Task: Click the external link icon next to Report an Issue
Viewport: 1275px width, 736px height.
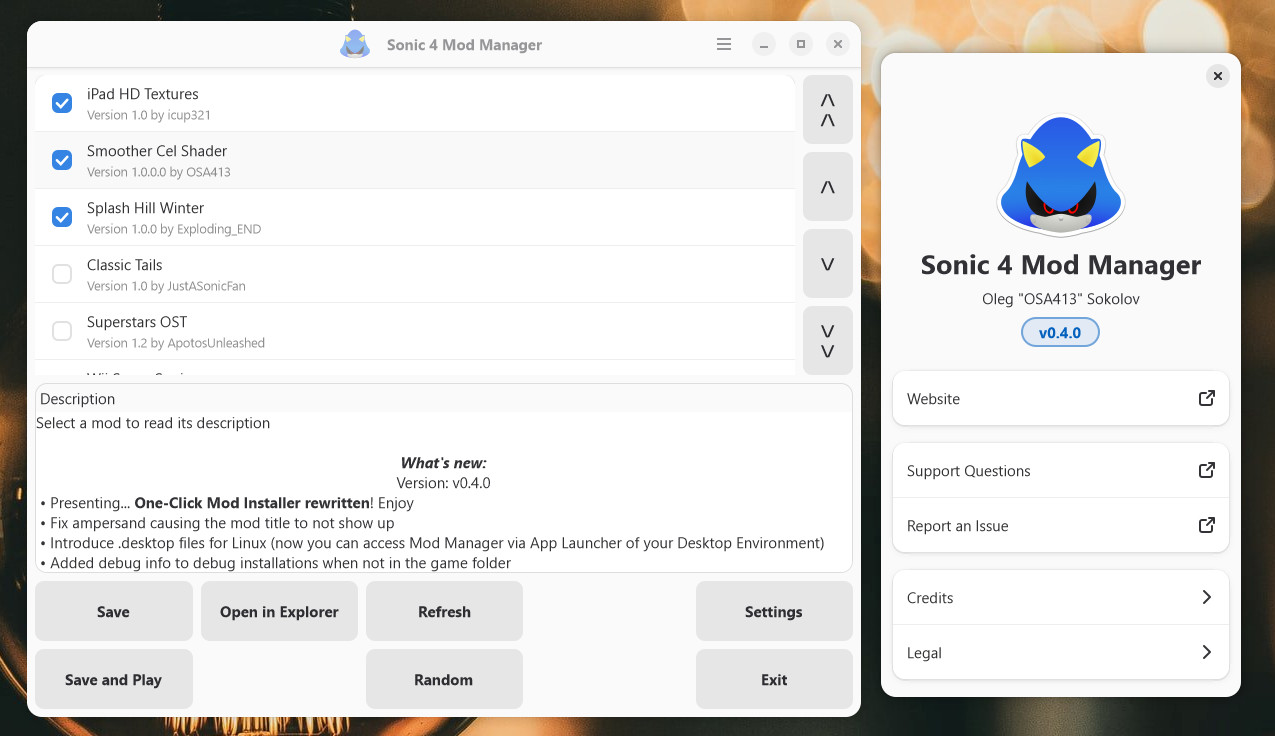Action: (1206, 525)
